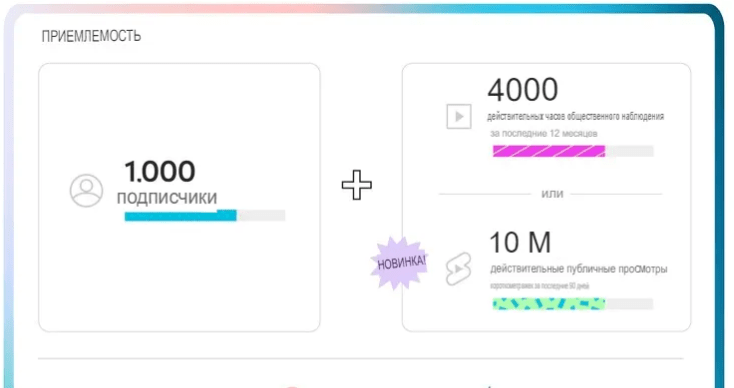
Task: Click the small 90-day Shorts caption
Action: click(x=539, y=286)
